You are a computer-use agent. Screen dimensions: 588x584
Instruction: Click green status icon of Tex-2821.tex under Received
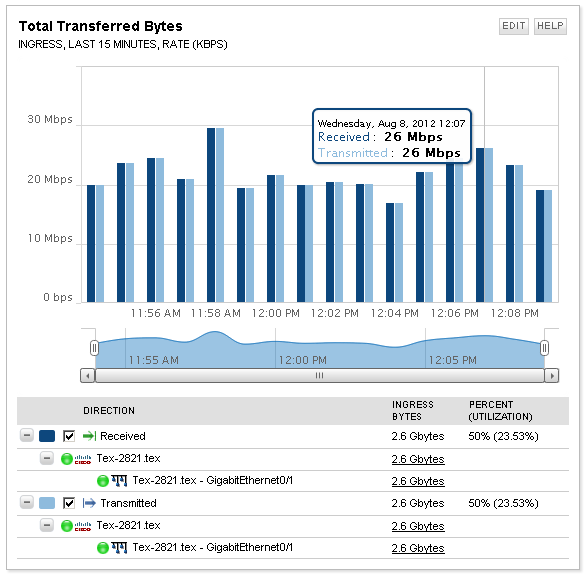coord(67,459)
